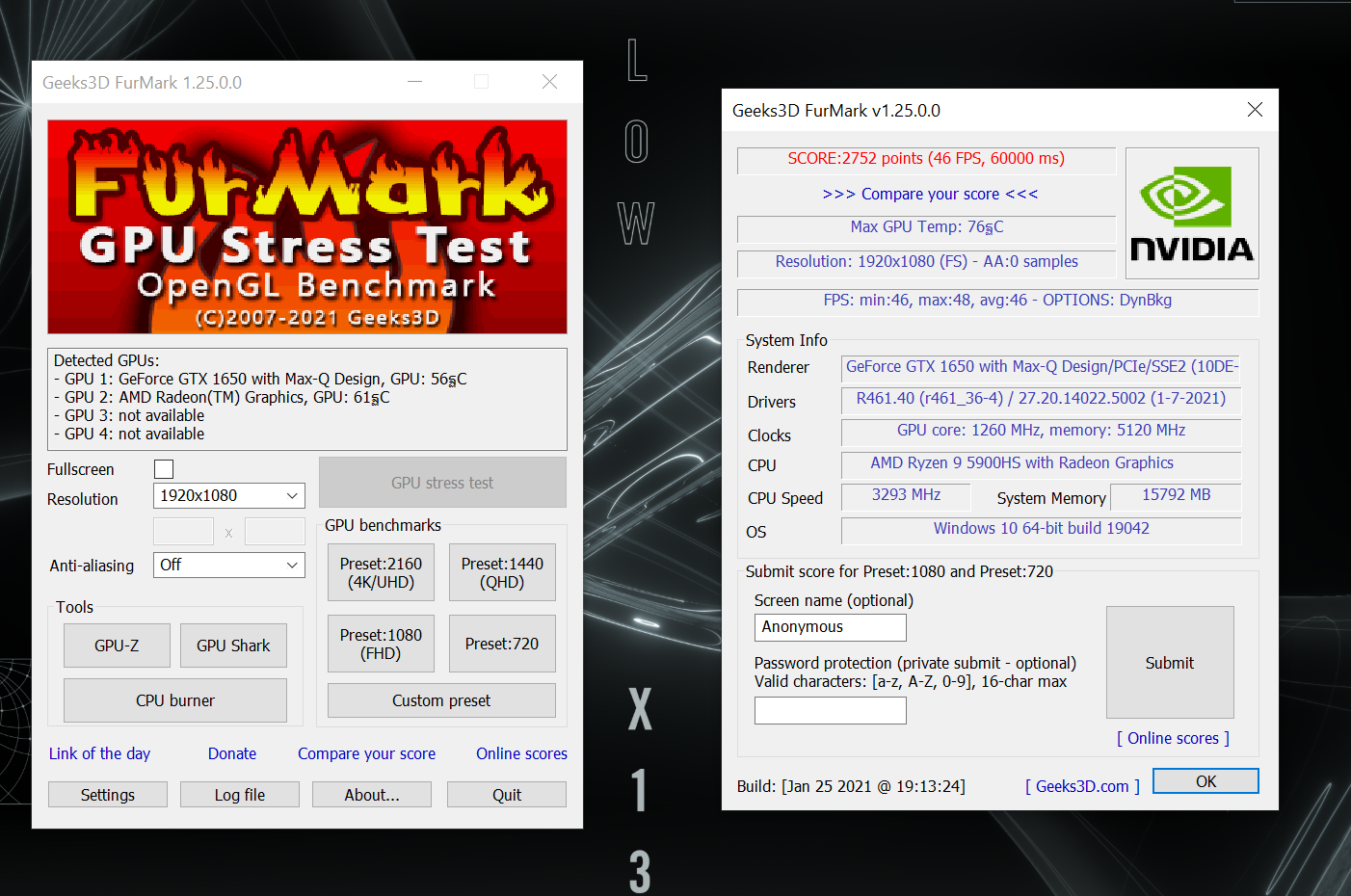Click GPU 1 GeForce GTX 1650 detected line
The width and height of the screenshot is (1351, 896).
(x=260, y=379)
